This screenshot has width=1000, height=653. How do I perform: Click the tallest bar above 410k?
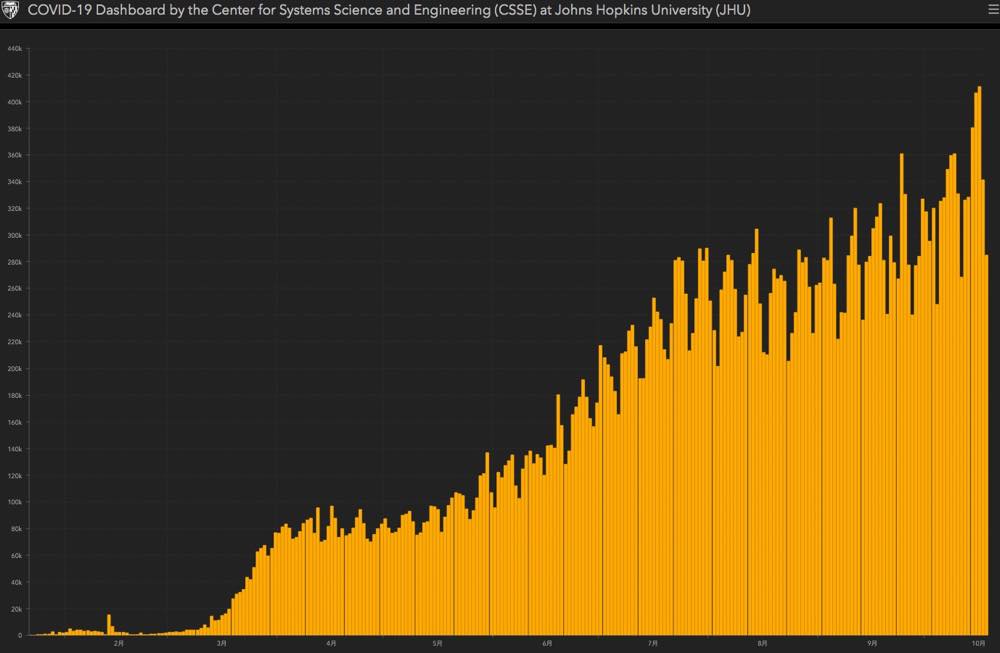point(980,361)
